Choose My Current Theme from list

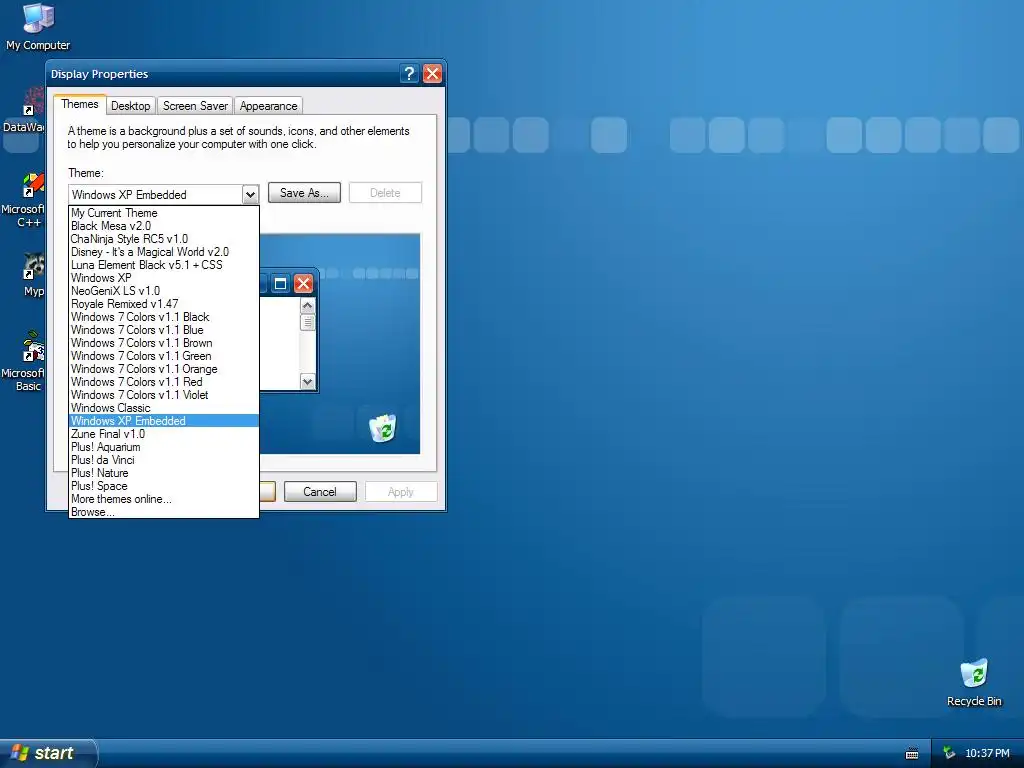pyautogui.click(x=164, y=213)
